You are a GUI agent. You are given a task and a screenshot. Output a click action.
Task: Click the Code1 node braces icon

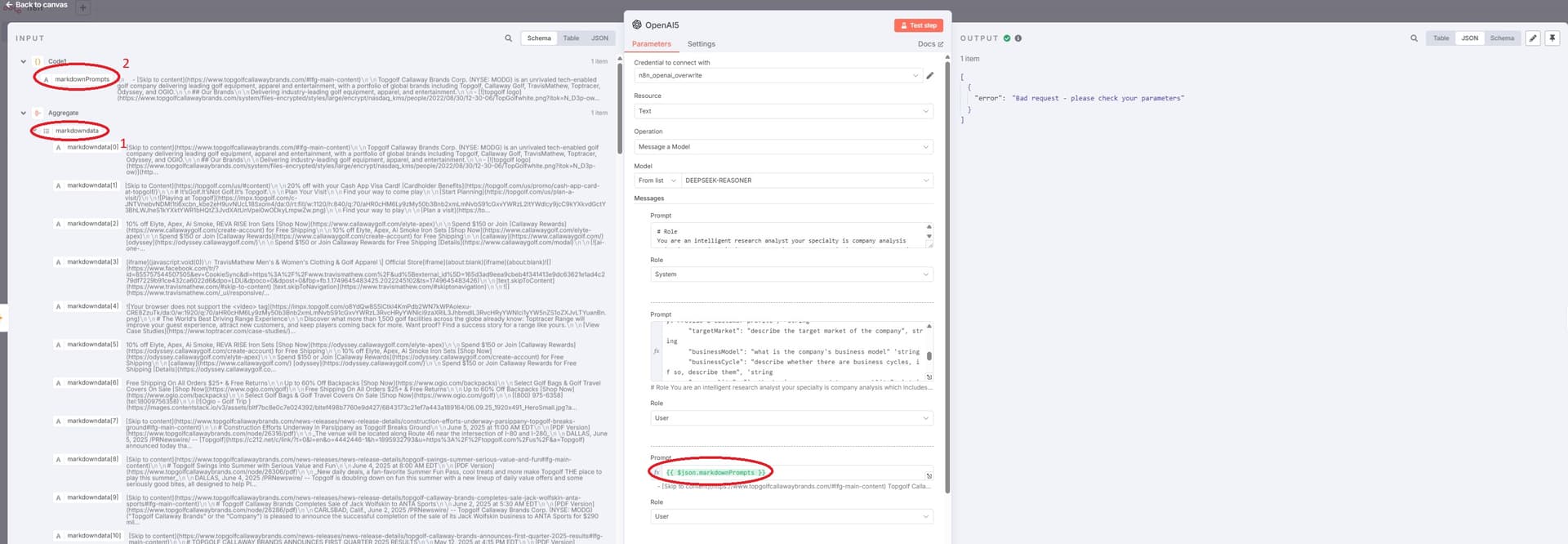coord(38,61)
